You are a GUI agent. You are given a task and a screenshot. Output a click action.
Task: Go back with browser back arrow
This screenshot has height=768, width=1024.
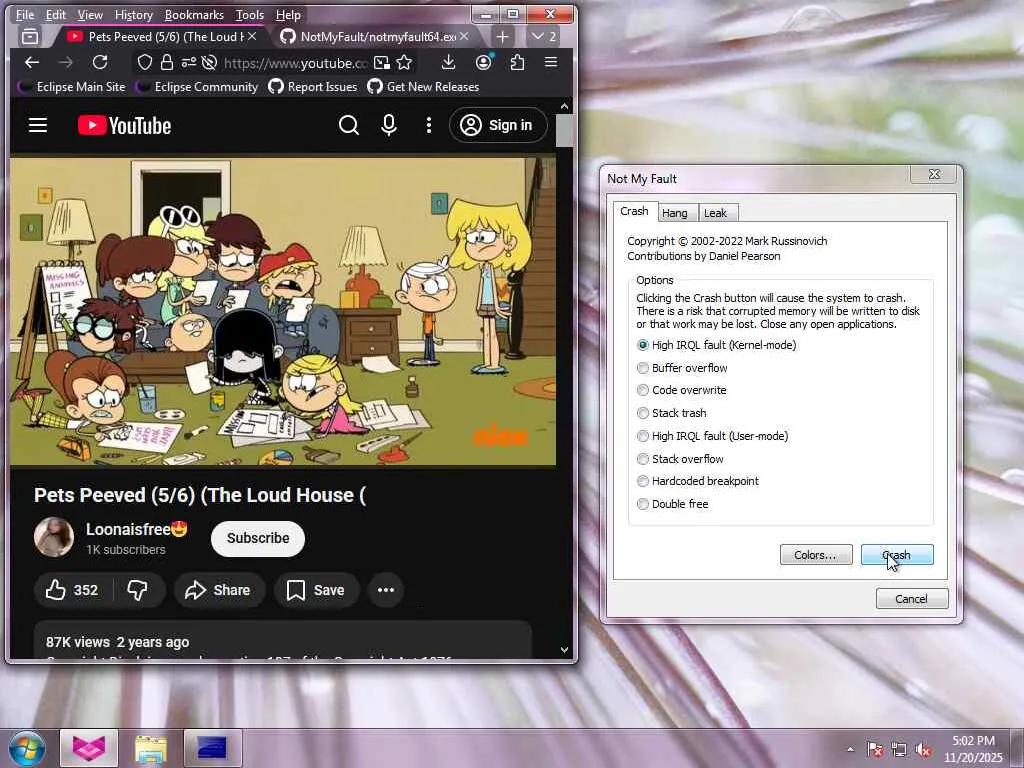click(31, 62)
